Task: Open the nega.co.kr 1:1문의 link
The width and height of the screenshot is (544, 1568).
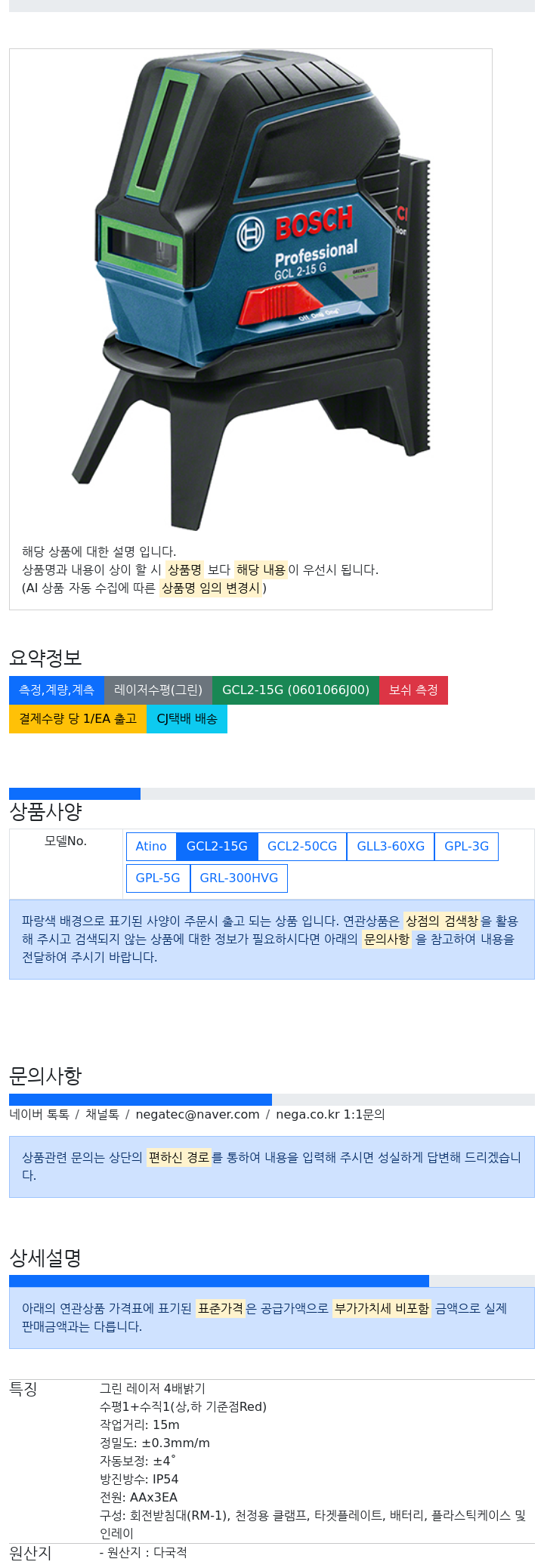Action: pos(330,1115)
